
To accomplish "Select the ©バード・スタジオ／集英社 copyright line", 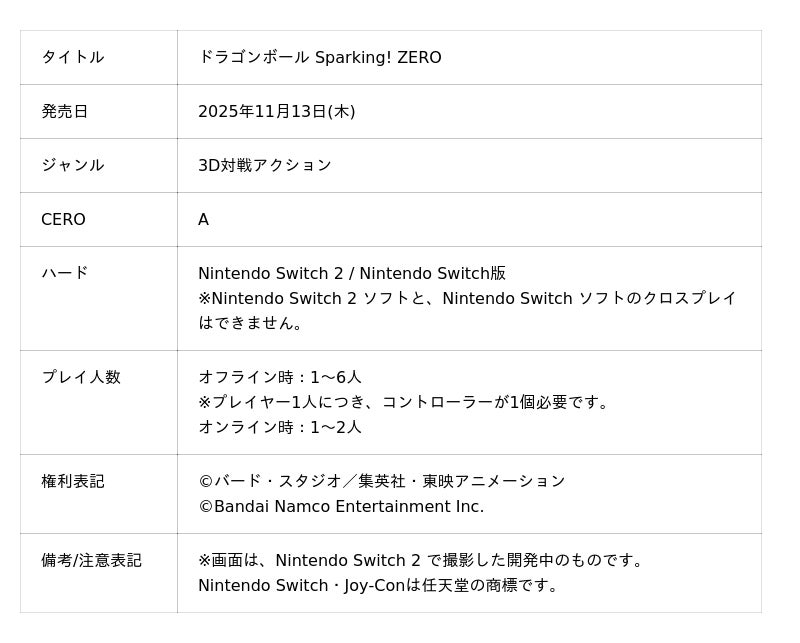I will coord(381,481).
